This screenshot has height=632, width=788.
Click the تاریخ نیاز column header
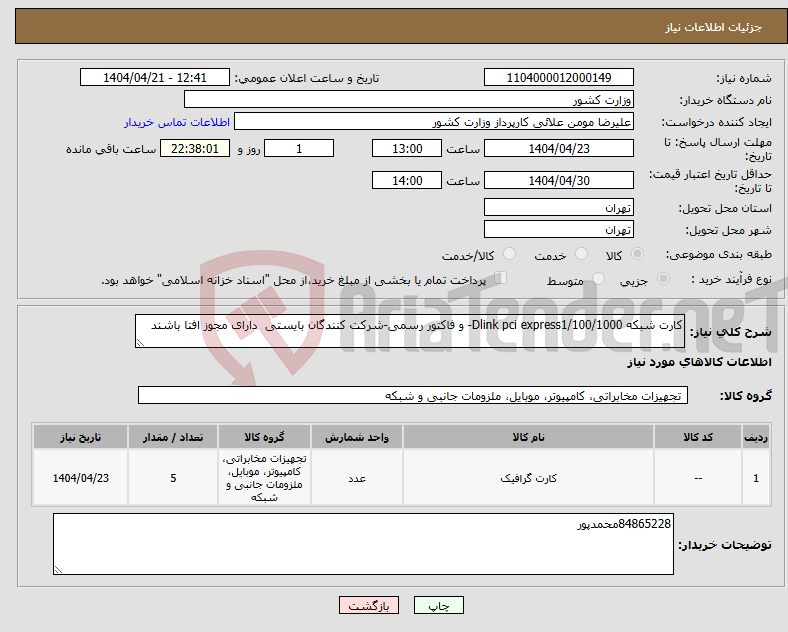tap(80, 437)
